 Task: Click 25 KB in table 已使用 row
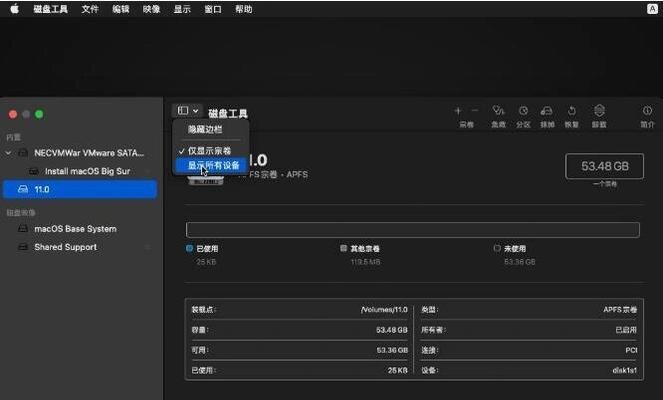pos(397,370)
